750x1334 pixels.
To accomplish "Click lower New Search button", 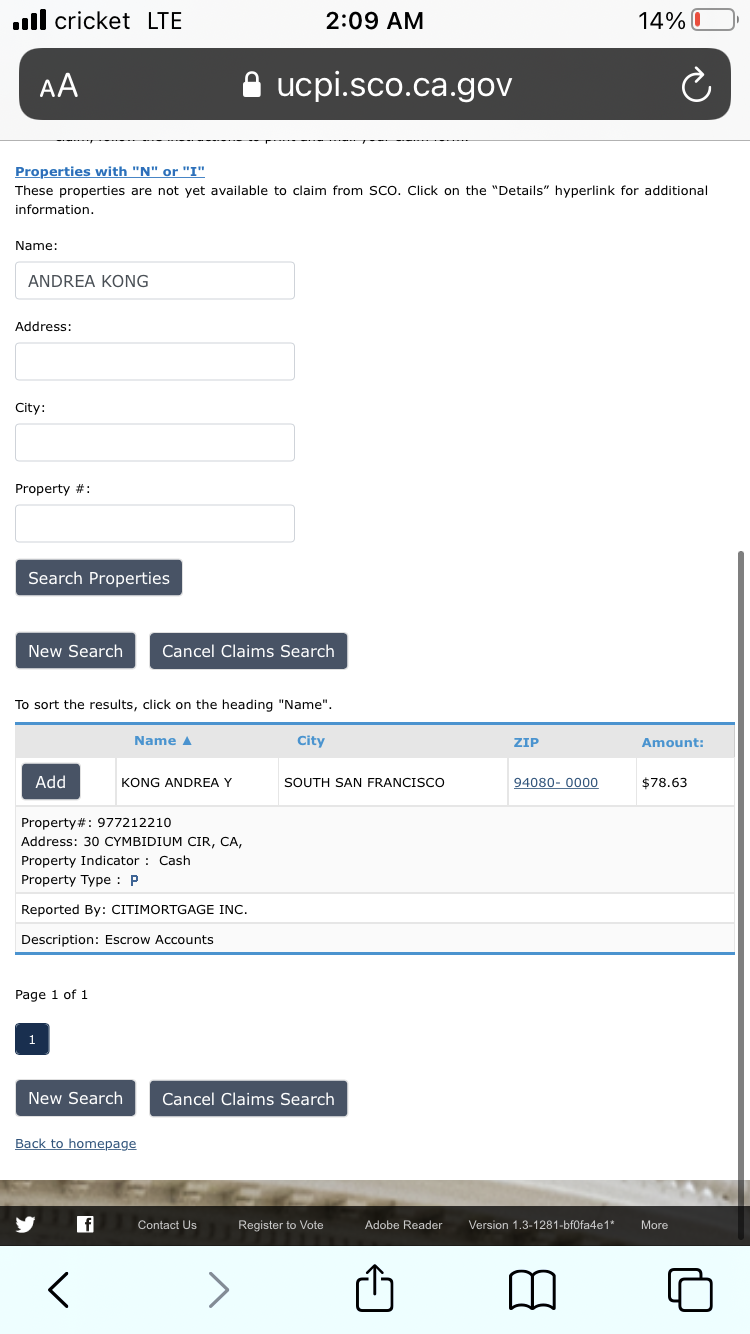I will pyautogui.click(x=75, y=1098).
